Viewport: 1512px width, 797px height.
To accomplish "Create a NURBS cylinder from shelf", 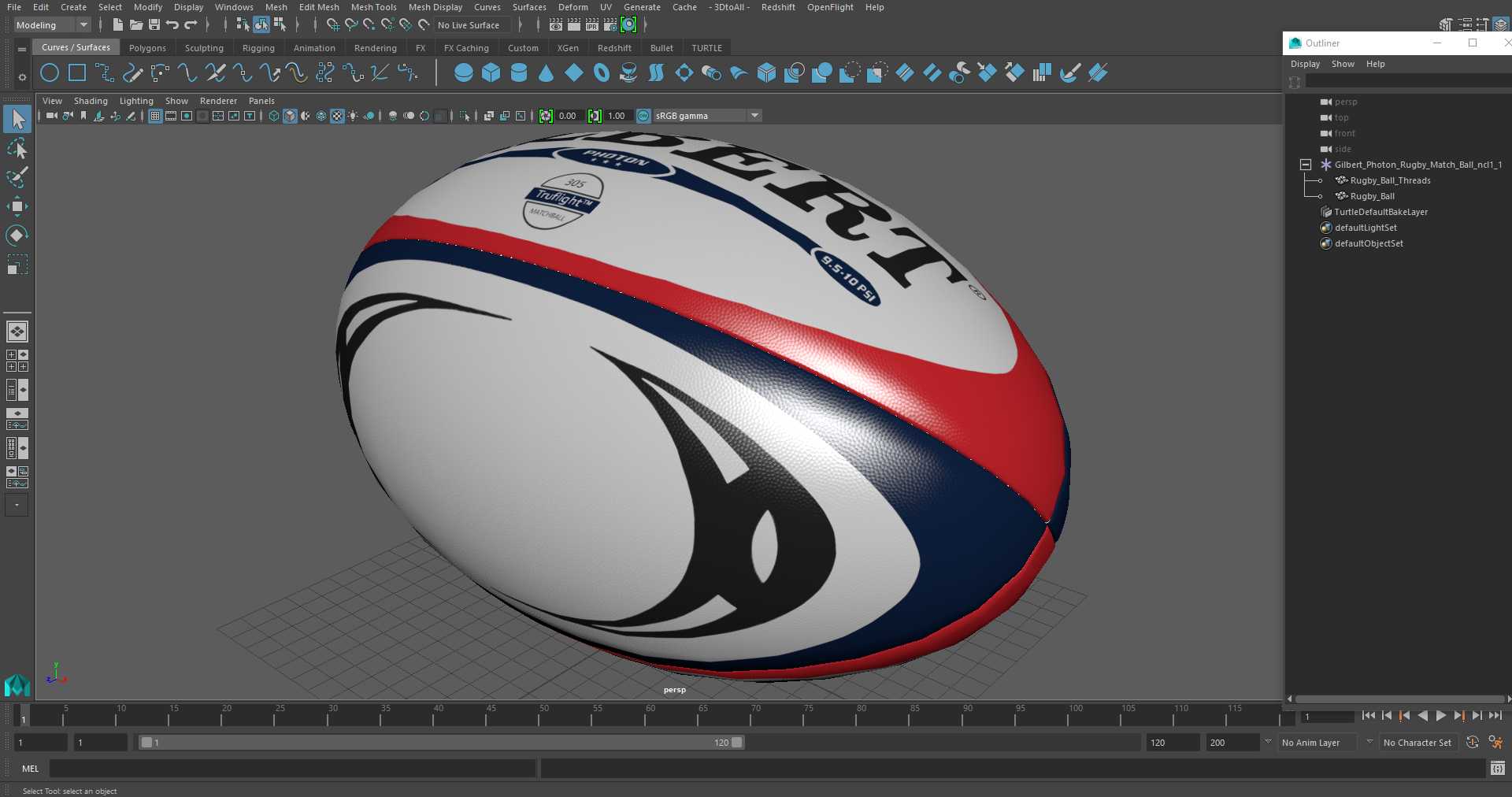I will click(x=519, y=73).
